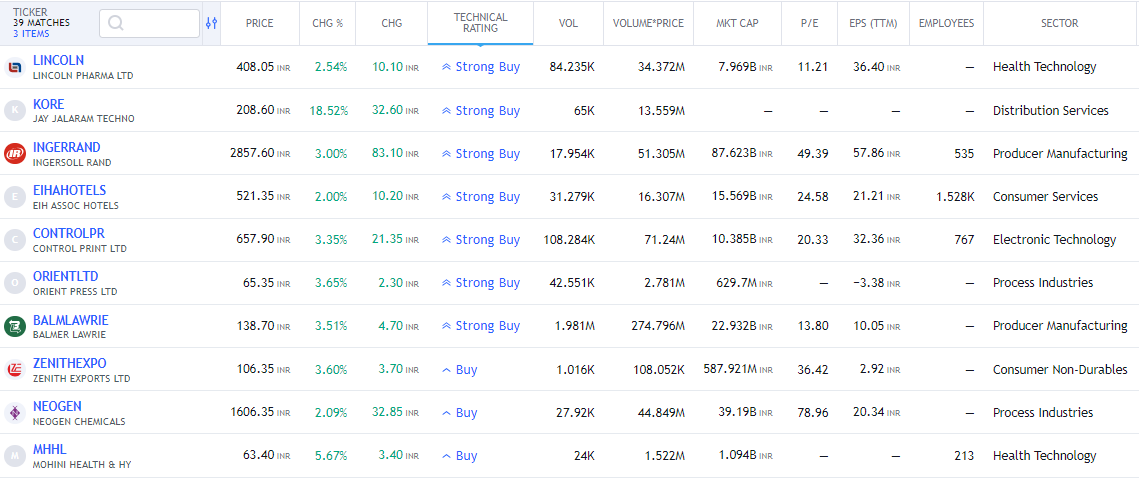
Task: Click Strong Buy rating for BALMLAWRIE
Action: click(x=481, y=326)
